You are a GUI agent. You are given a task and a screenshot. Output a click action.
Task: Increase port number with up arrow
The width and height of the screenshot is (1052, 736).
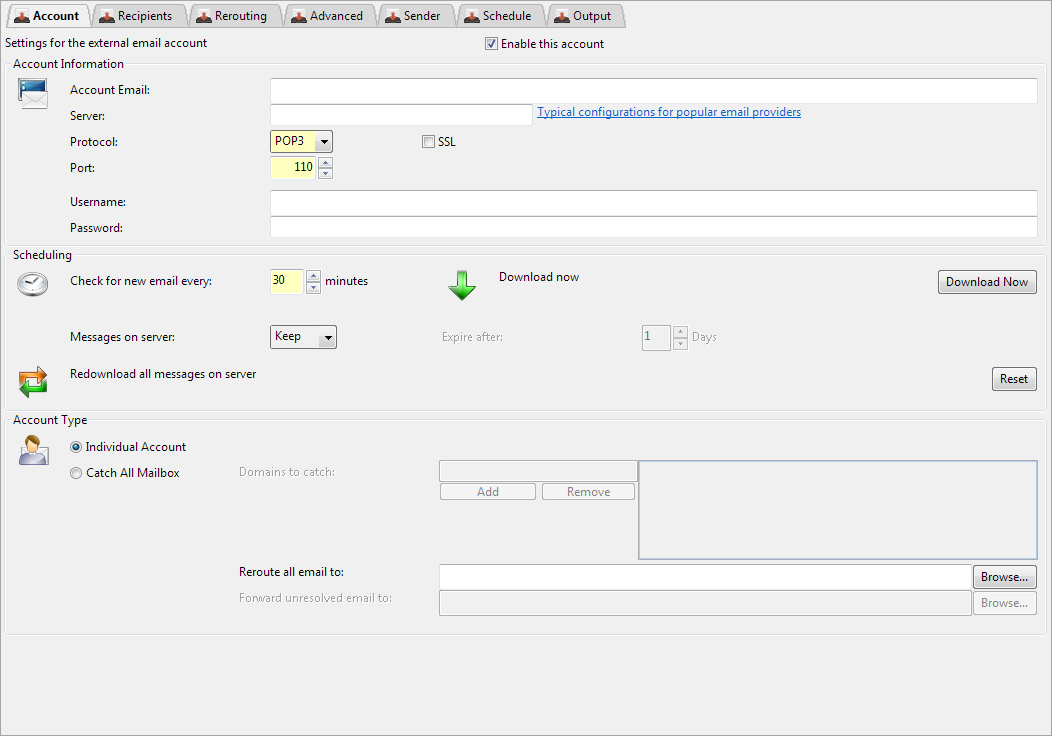325,162
